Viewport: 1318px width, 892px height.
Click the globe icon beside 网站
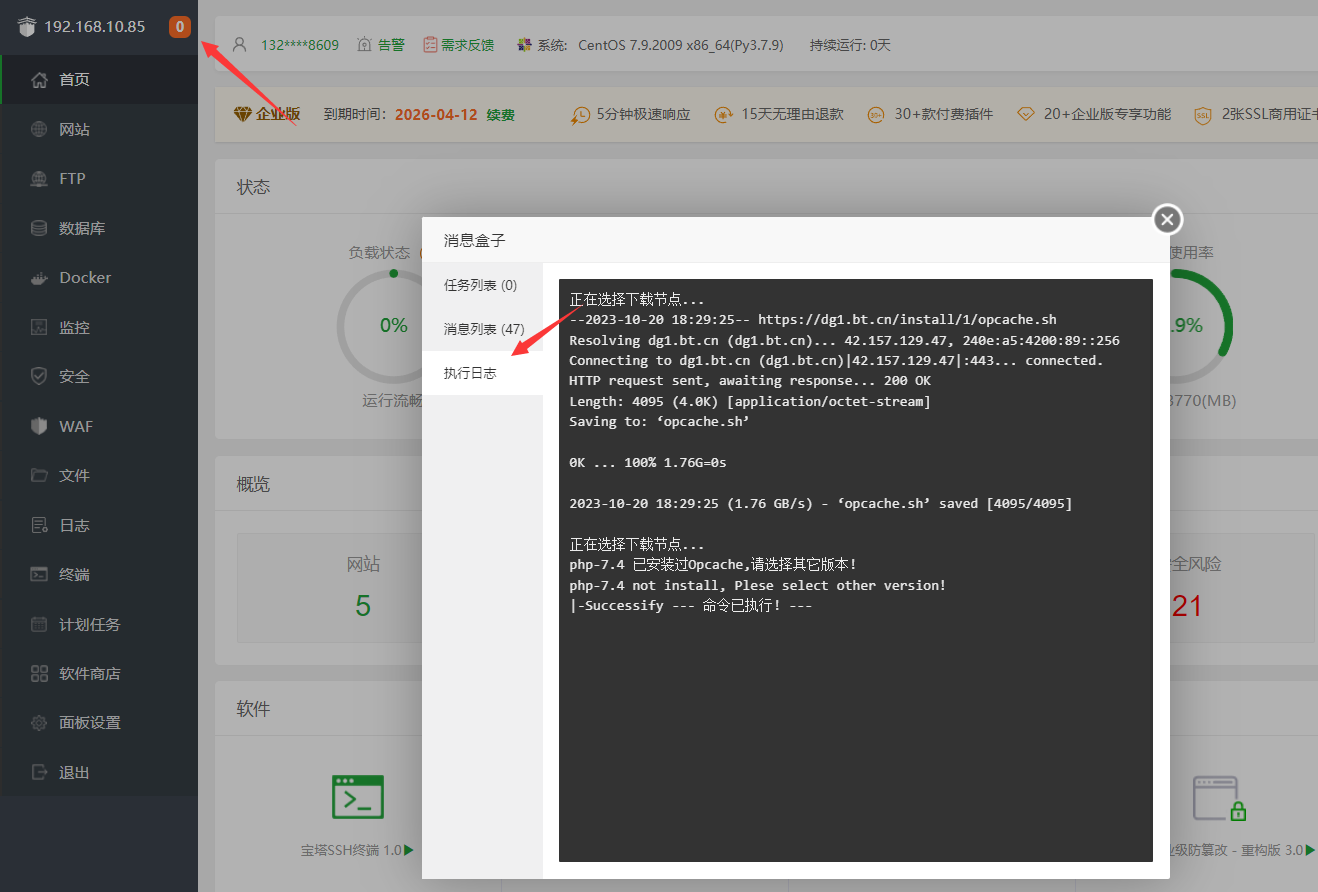pos(39,129)
